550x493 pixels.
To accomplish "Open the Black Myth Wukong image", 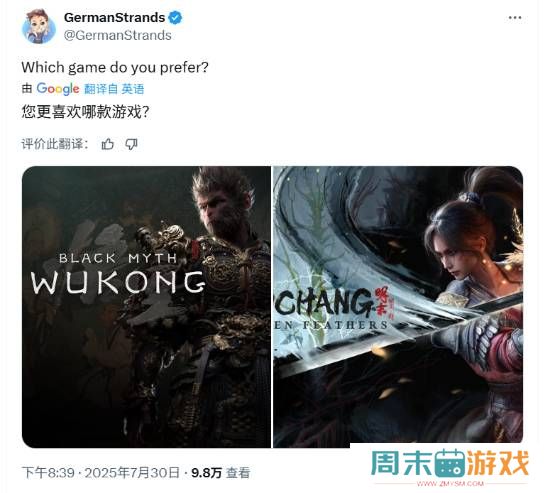I will [146, 307].
